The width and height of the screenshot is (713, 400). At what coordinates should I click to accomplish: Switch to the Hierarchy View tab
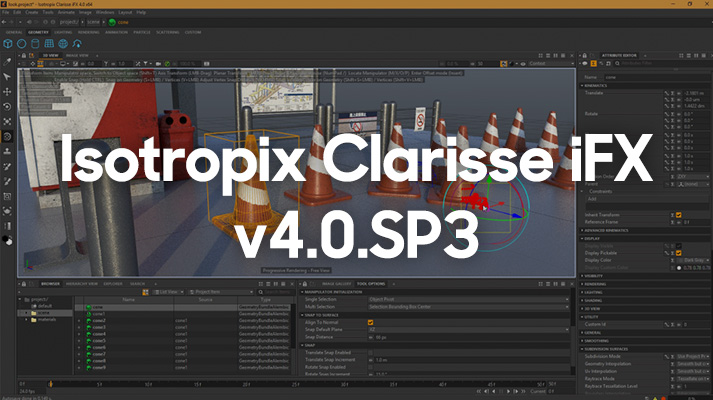[81, 284]
